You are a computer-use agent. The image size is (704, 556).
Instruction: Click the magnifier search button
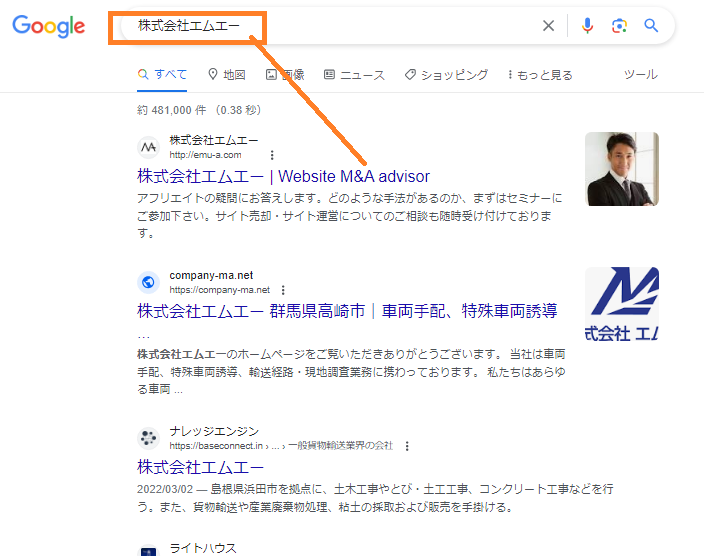click(x=651, y=26)
